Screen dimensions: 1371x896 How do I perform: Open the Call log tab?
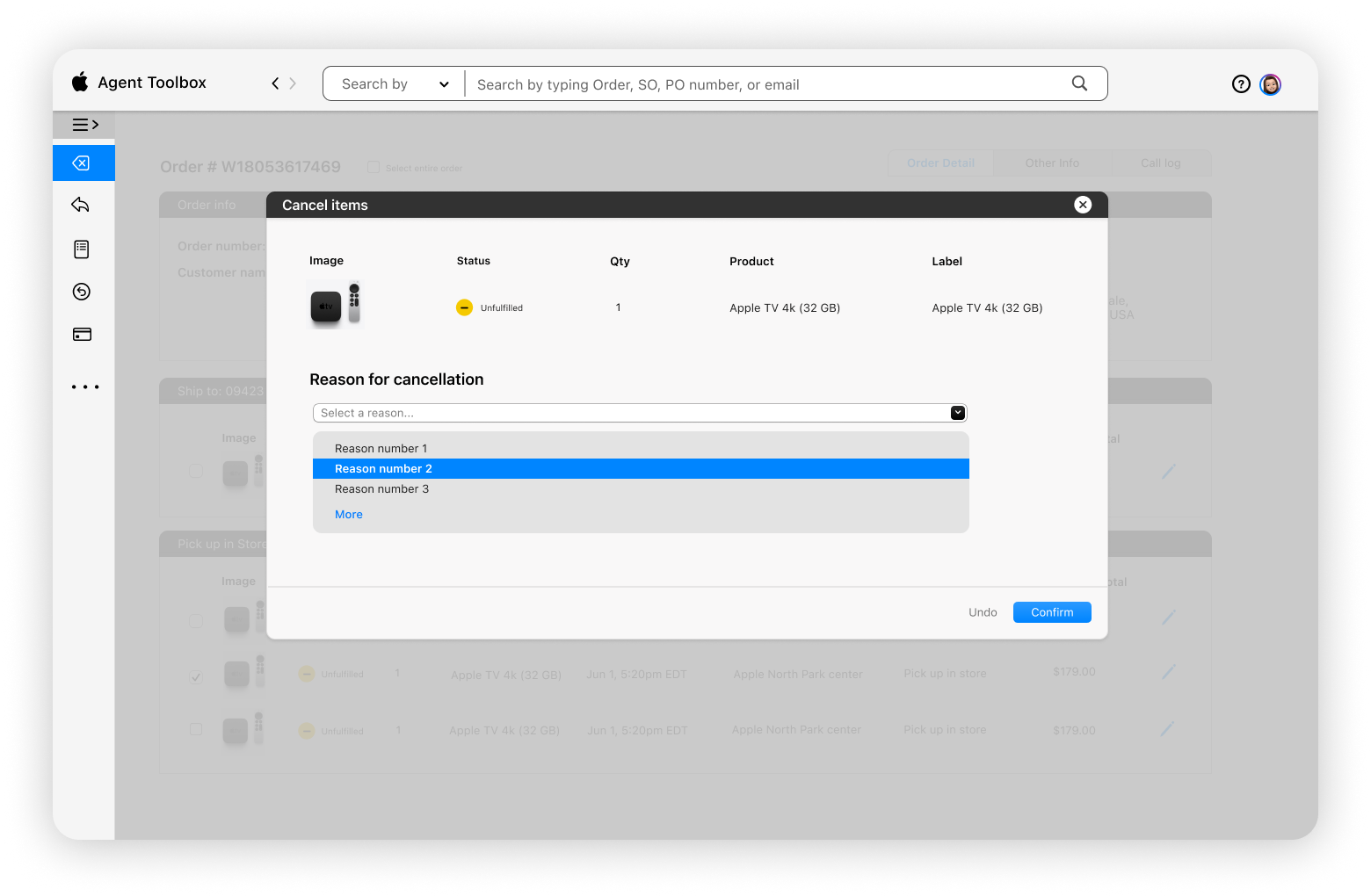pos(1160,163)
